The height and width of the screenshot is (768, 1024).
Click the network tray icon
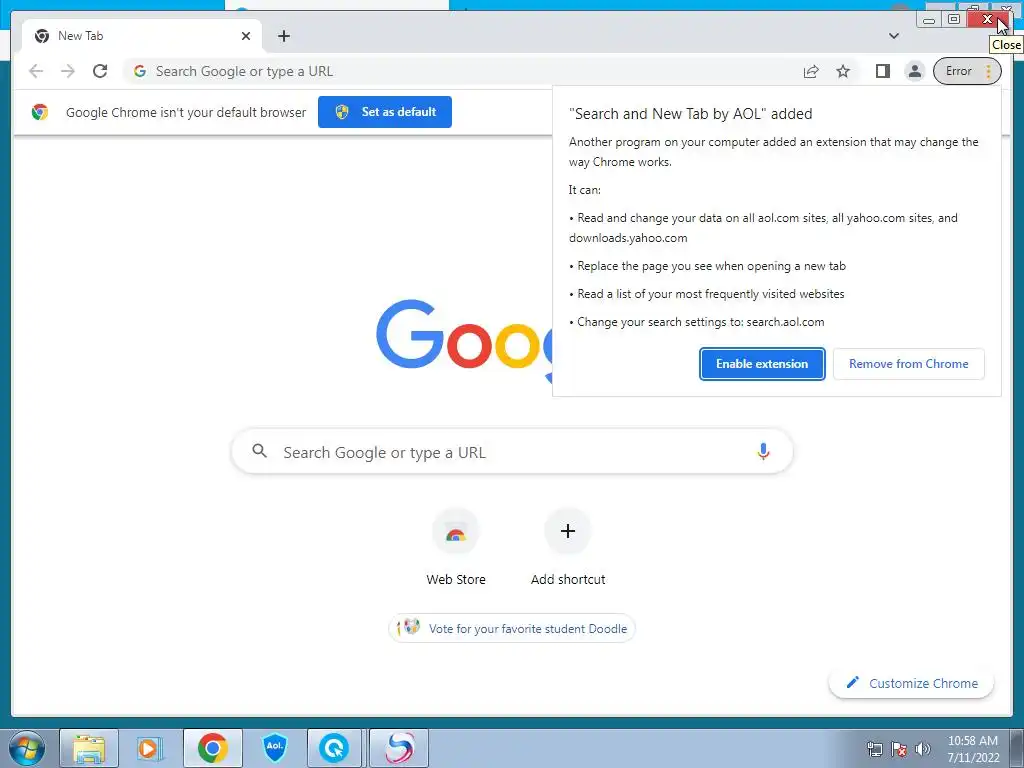pyautogui.click(x=874, y=749)
